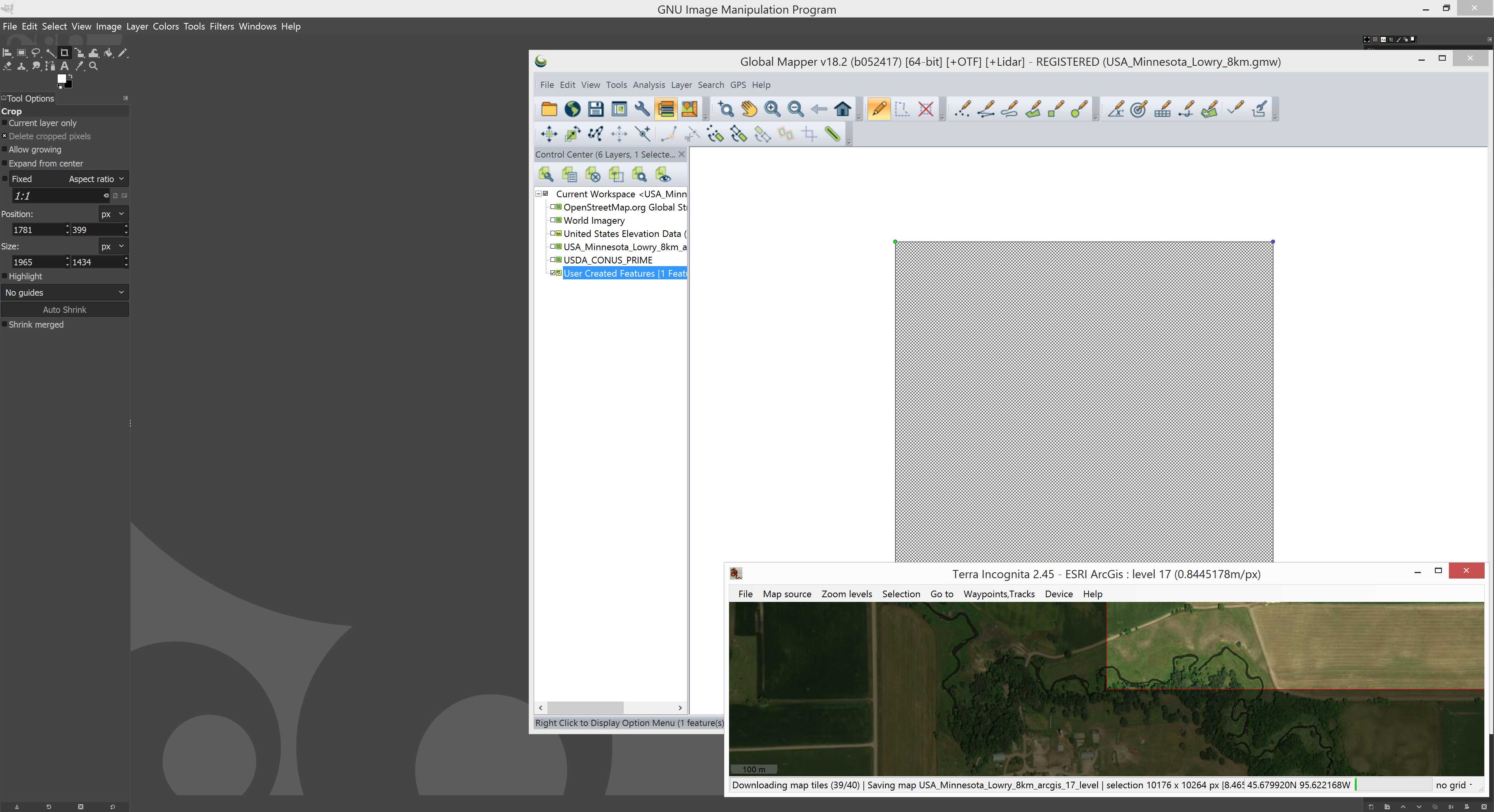Open the Tool Options panel menu arrow

click(x=126, y=98)
